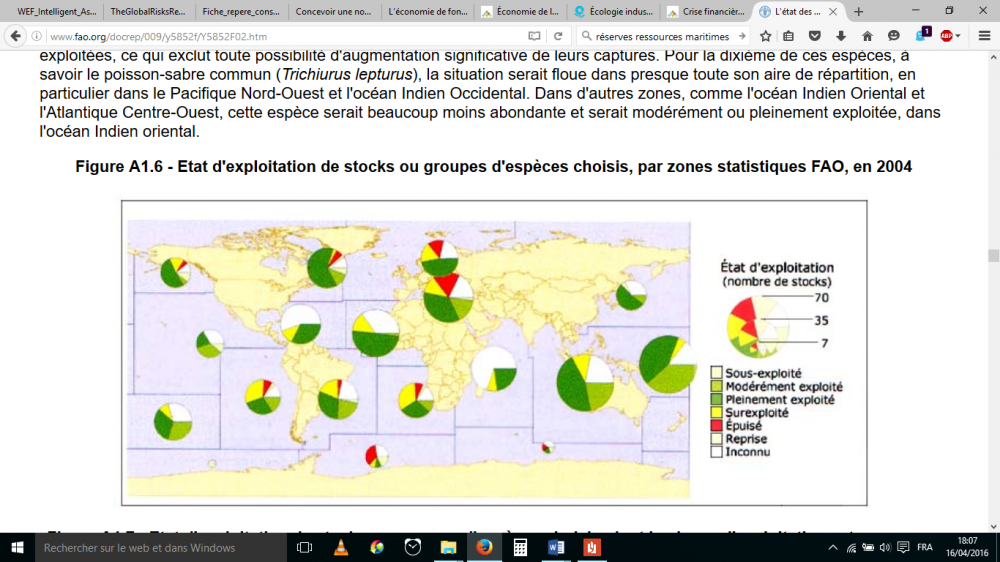The image size is (1000, 562).
Task: Open the bookmarks list icon
Action: tap(790, 36)
